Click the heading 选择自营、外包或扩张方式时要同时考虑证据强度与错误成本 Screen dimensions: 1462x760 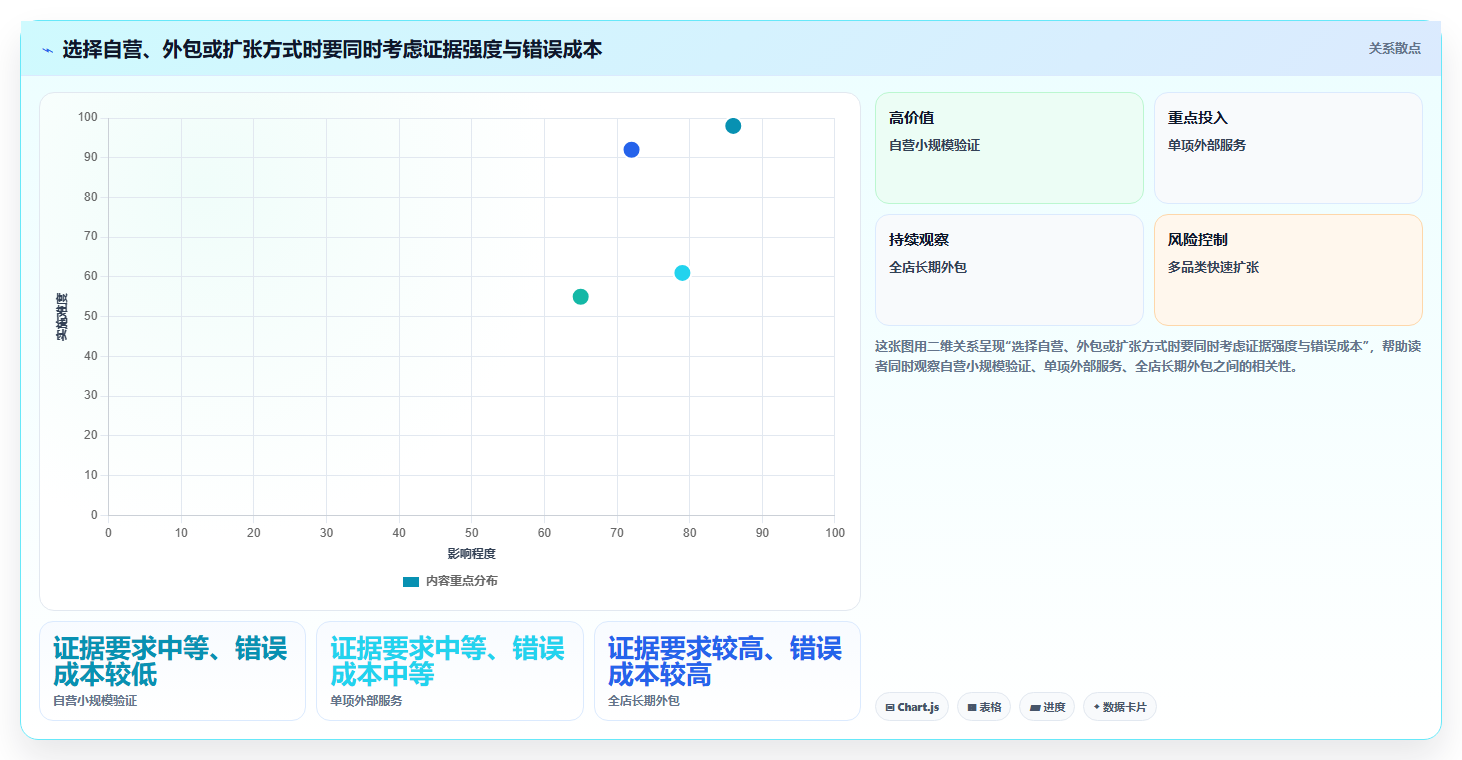click(332, 49)
